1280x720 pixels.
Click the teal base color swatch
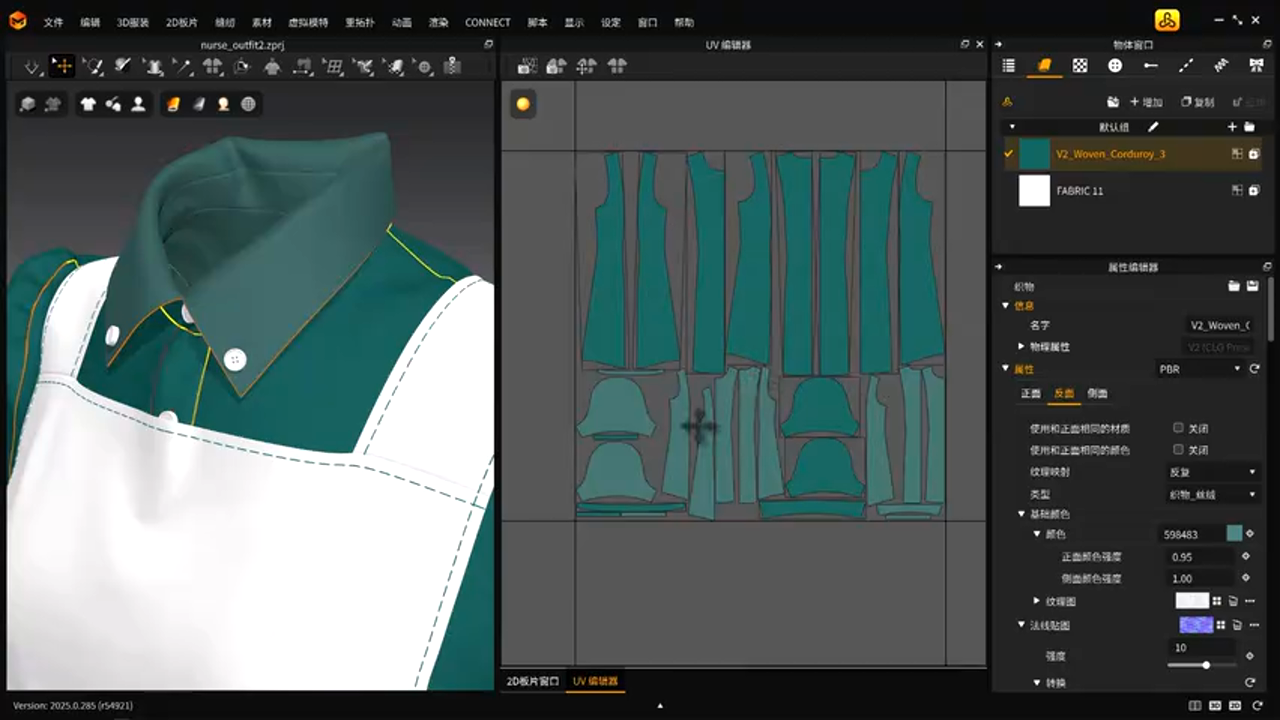point(1234,534)
